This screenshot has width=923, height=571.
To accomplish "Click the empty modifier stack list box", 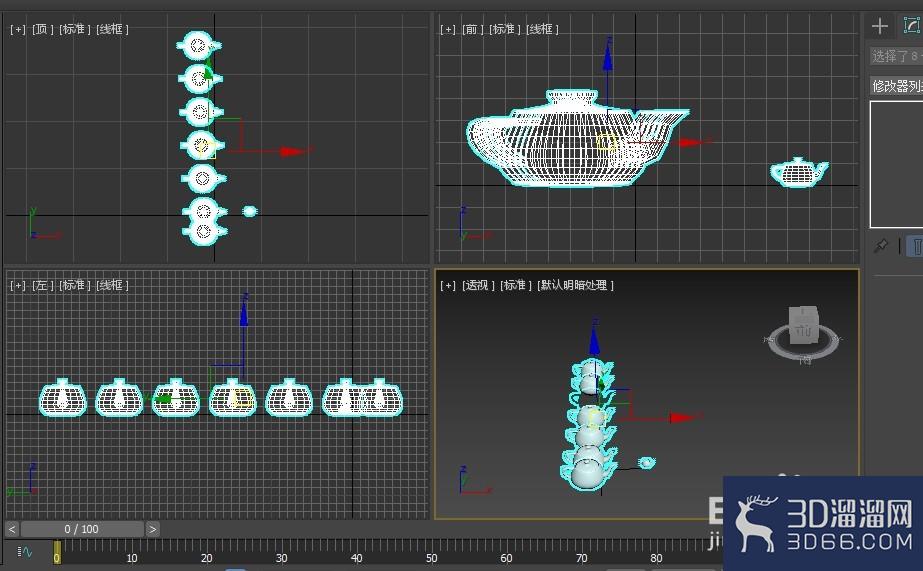I will (897, 164).
